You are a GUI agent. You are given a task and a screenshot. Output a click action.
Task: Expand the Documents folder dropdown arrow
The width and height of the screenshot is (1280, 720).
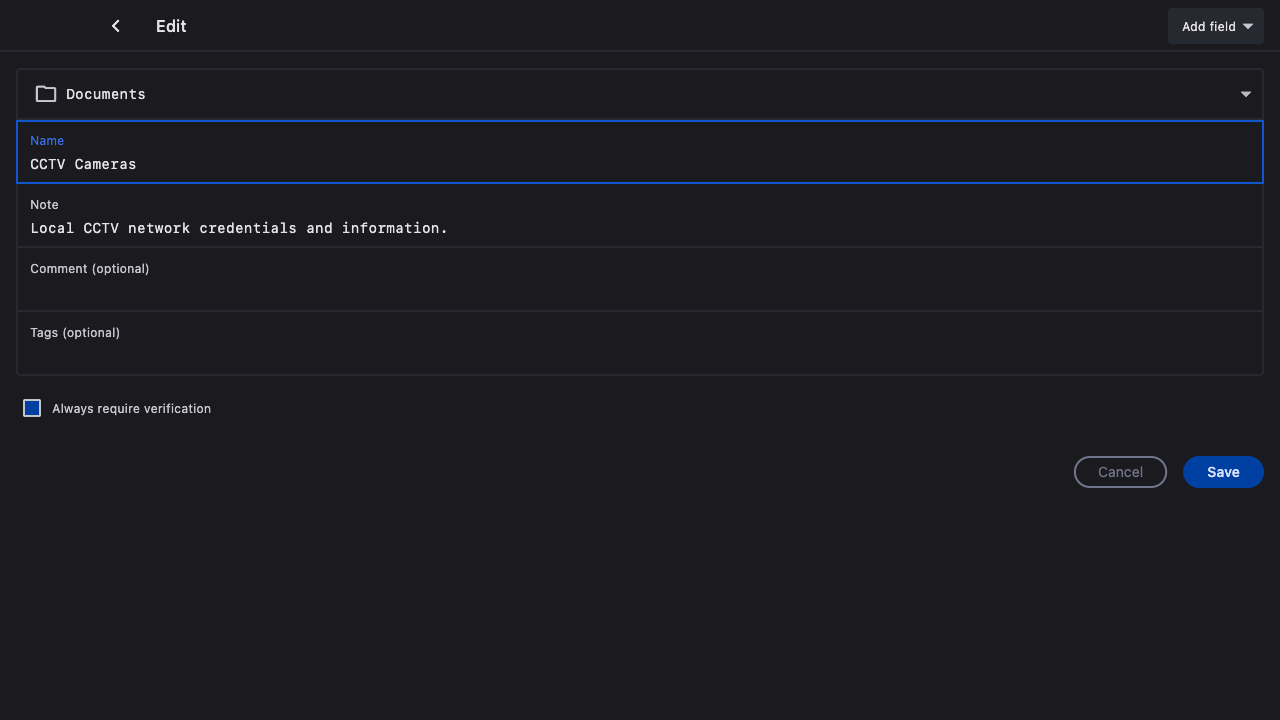click(1245, 94)
